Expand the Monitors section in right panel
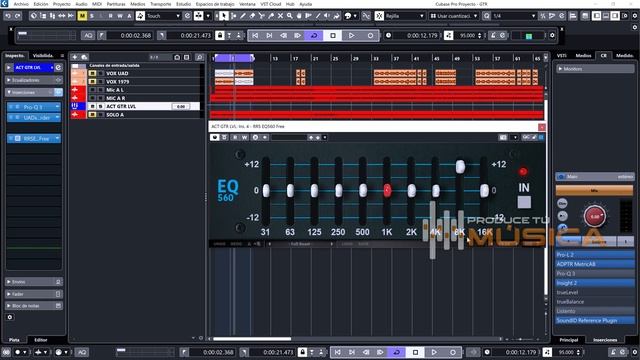This screenshot has height=360, width=640. pos(595,69)
